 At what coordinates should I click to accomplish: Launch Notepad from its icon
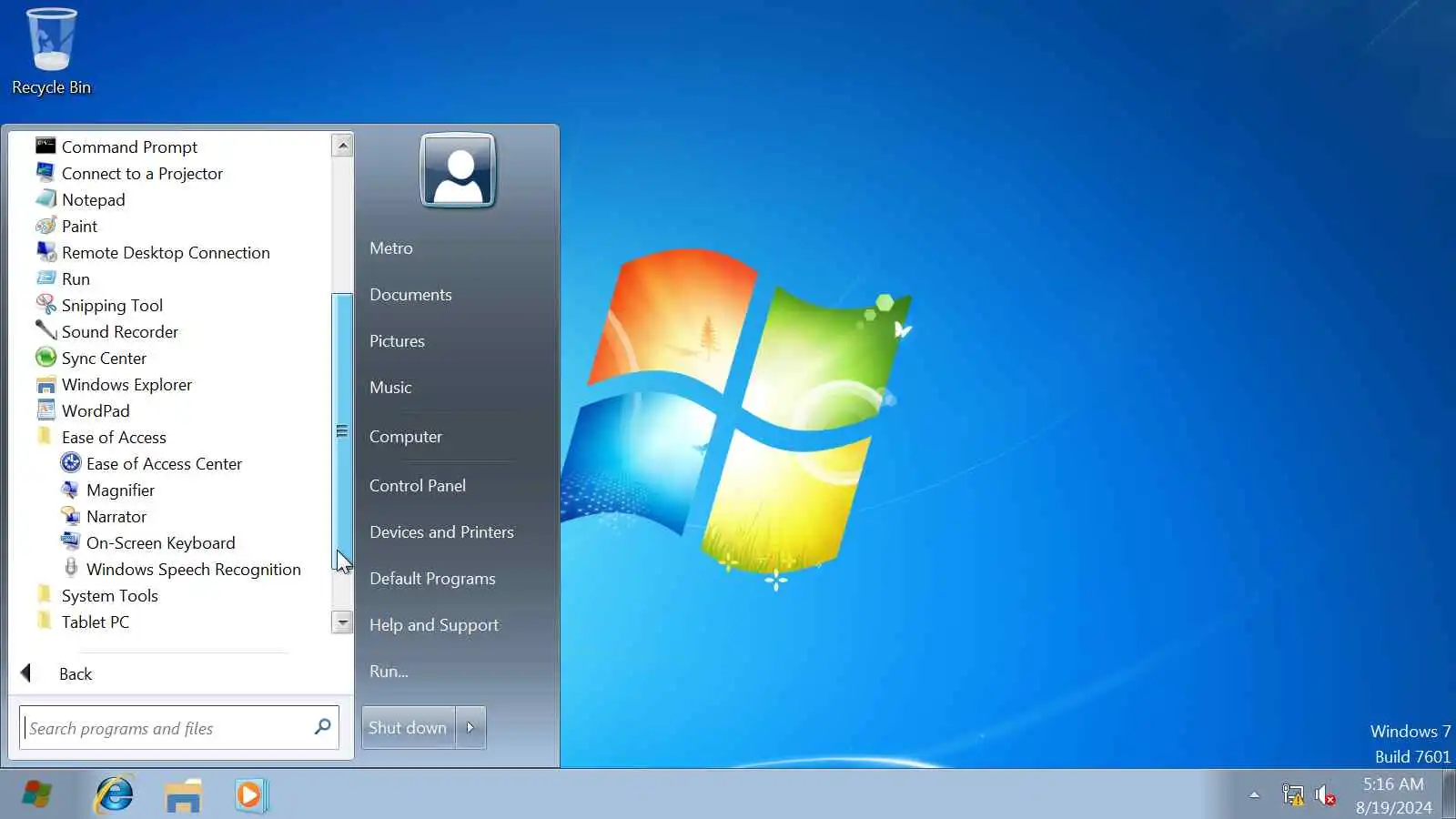(45, 198)
